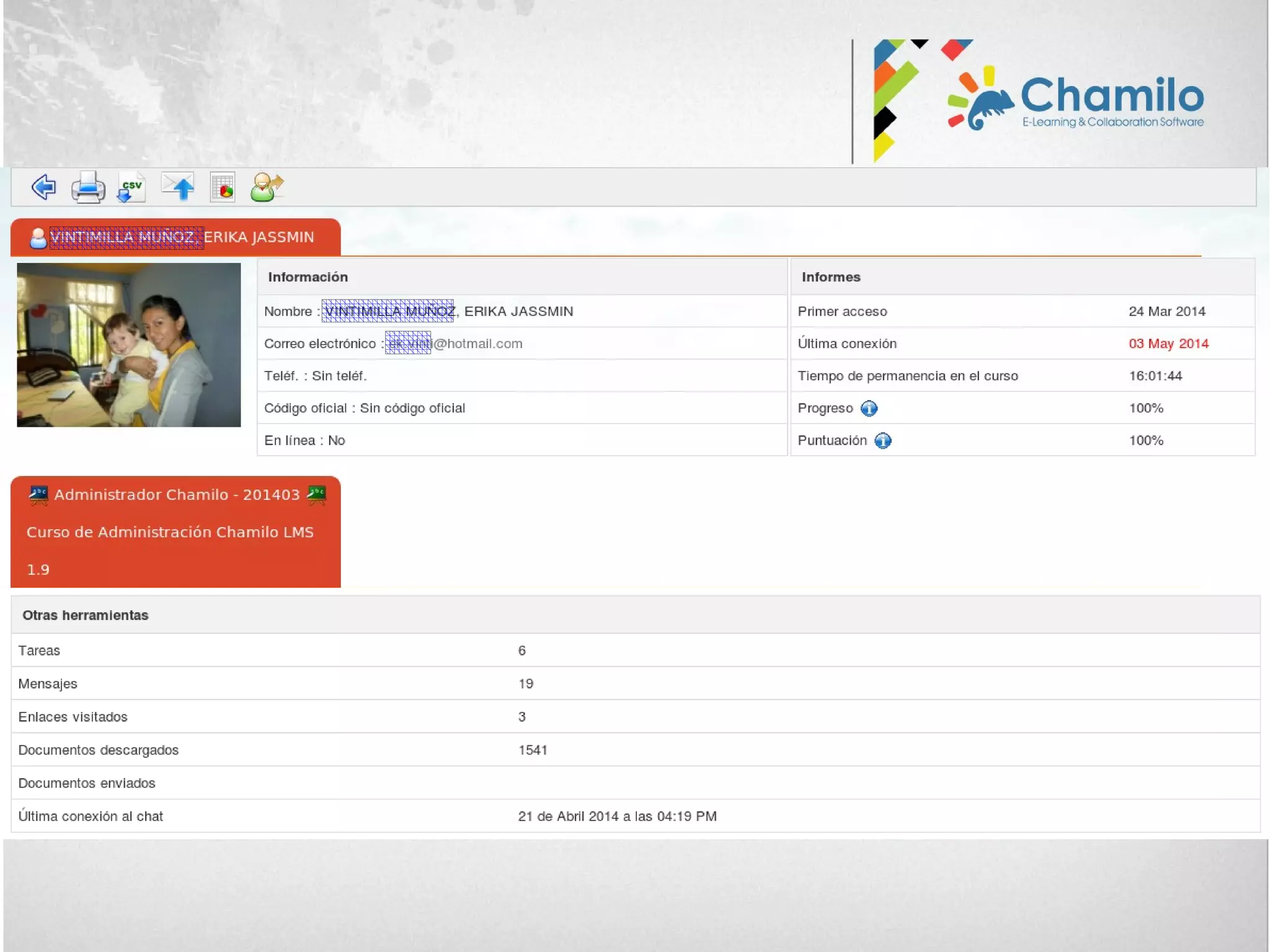1270x952 pixels.
Task: Open Administrador Chamilo - 201403 course title
Action: pos(177,495)
